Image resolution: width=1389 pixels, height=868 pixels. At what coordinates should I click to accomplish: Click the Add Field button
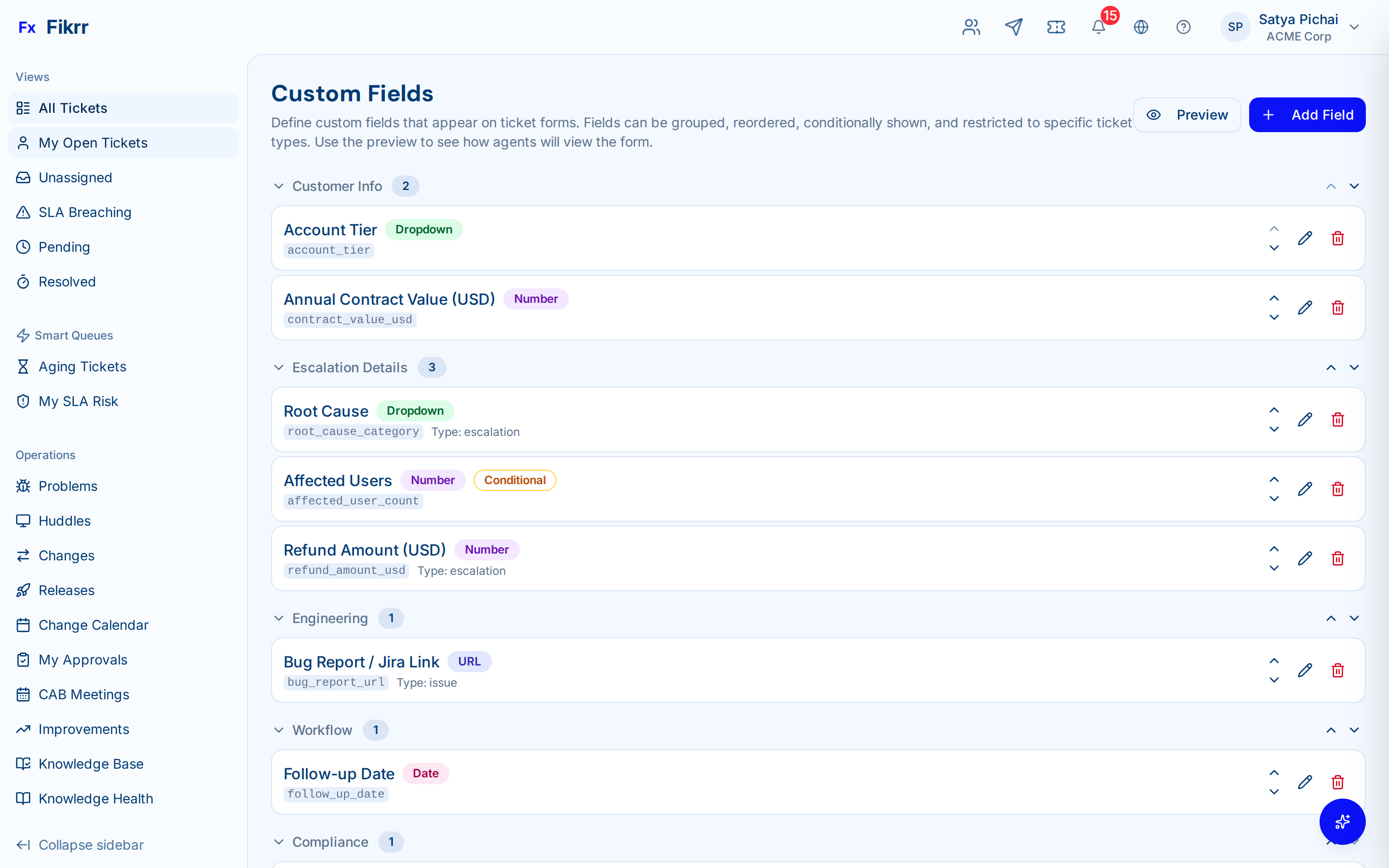1307,114
